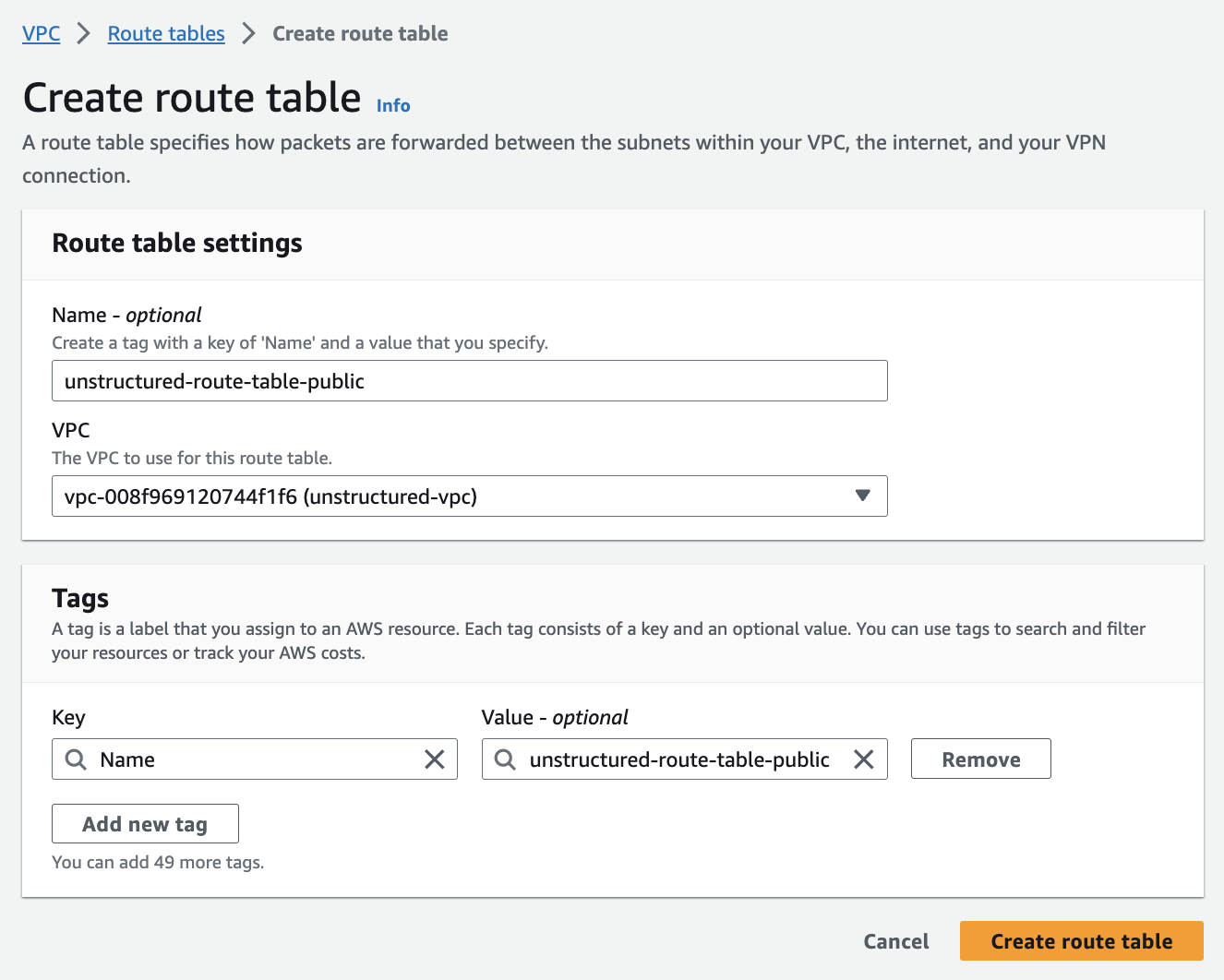This screenshot has height=980, width=1224.
Task: Click the route table Name input field
Action: pos(469,380)
